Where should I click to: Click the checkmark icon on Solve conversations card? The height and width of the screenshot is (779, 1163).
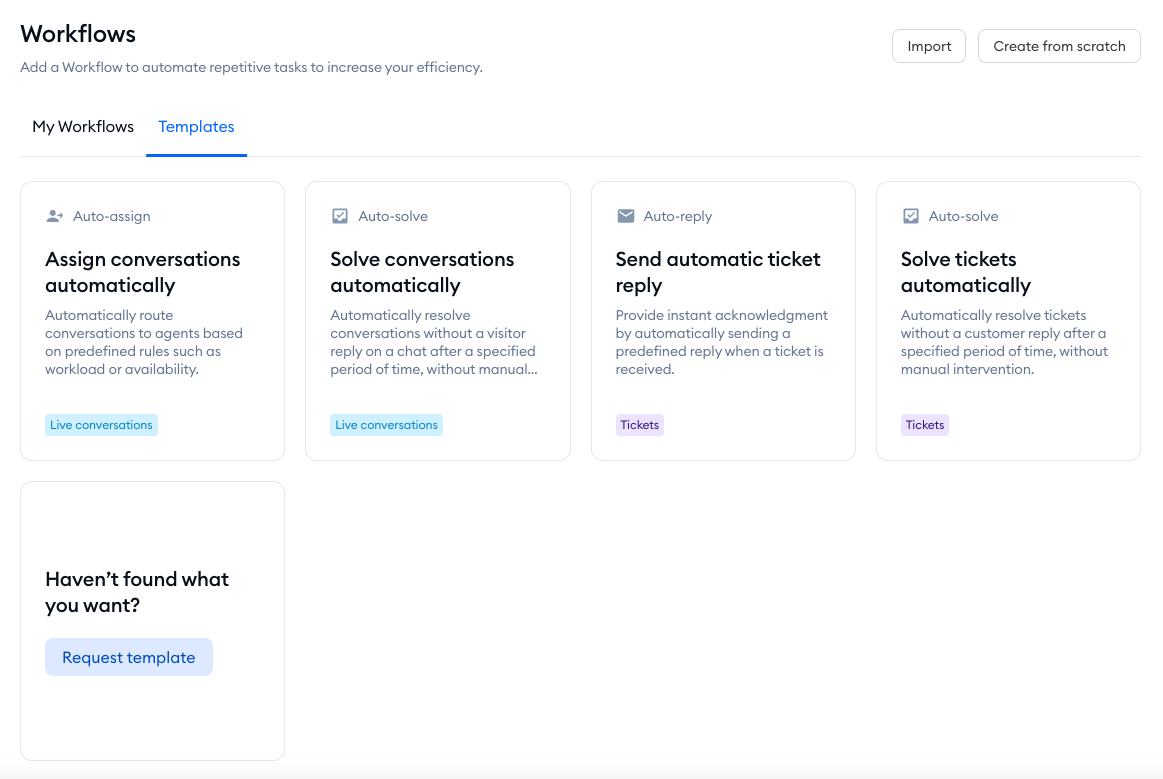(340, 216)
